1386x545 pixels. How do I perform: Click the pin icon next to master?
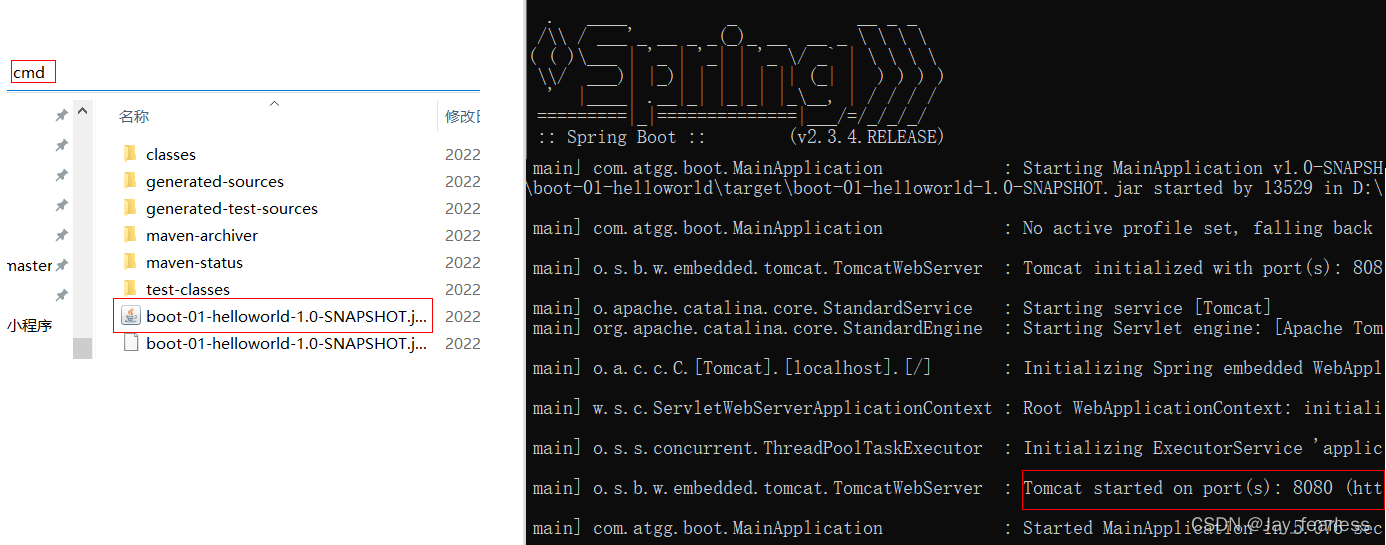pyautogui.click(x=61, y=265)
